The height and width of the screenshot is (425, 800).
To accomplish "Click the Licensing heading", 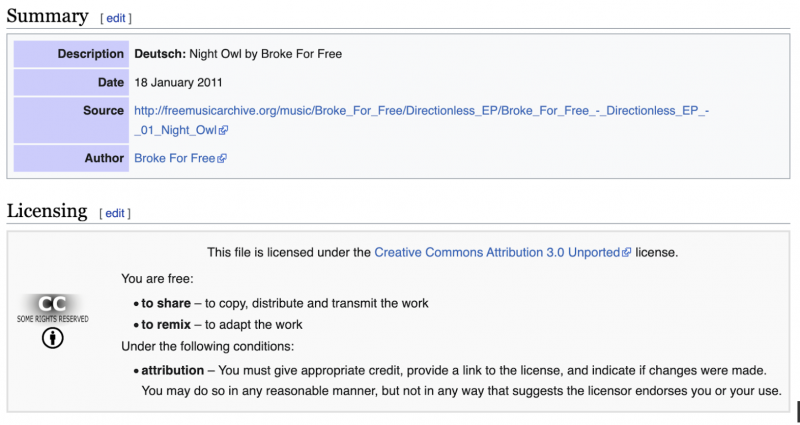I will [47, 211].
